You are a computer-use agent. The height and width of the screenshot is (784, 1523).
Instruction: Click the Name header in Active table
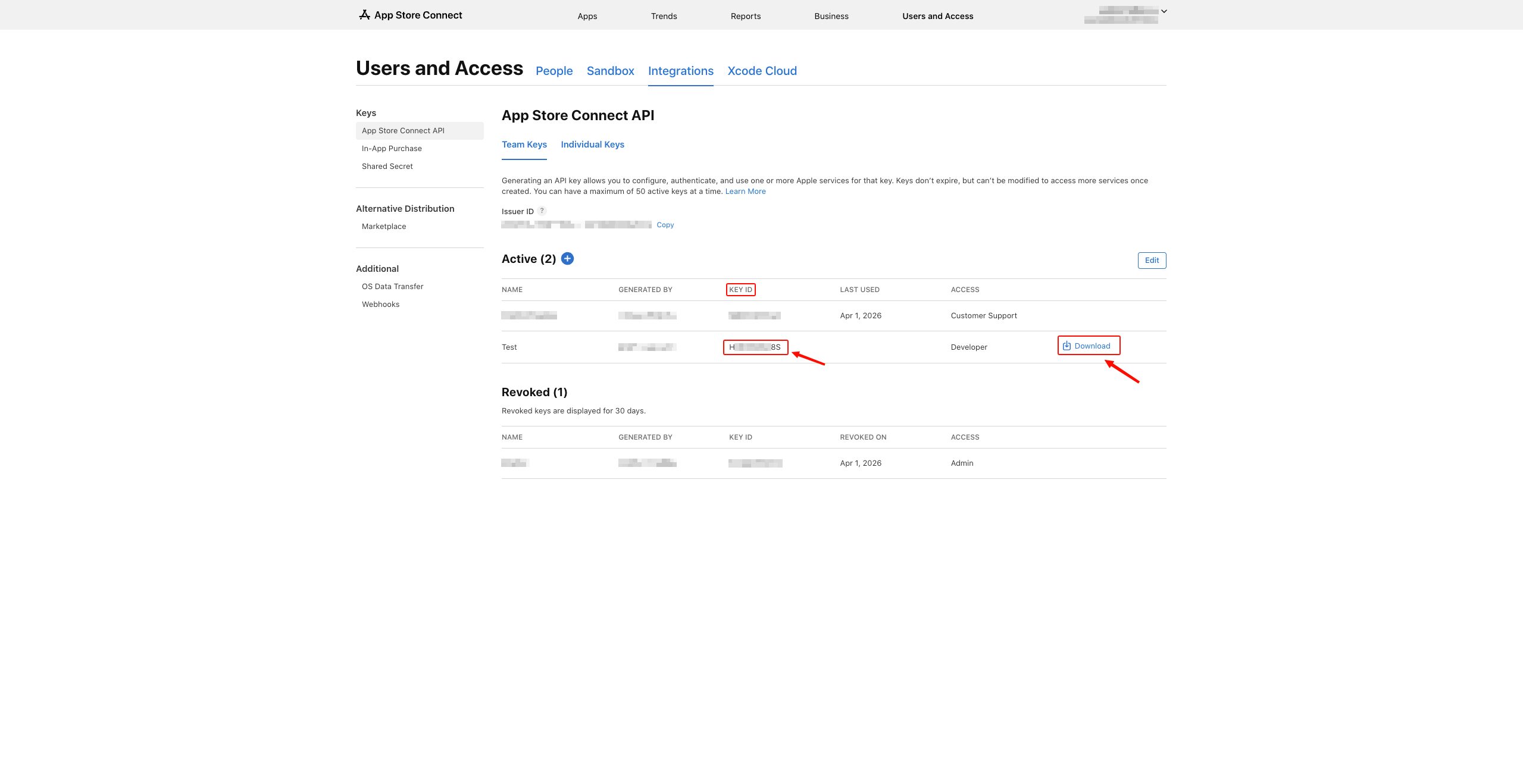pyautogui.click(x=512, y=290)
